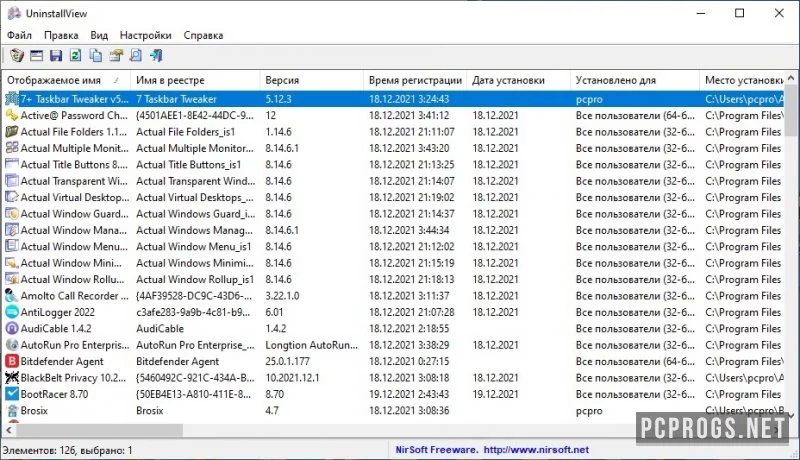The height and width of the screenshot is (460, 800).
Task: Click the Actual File Folders row icon
Action: point(12,132)
